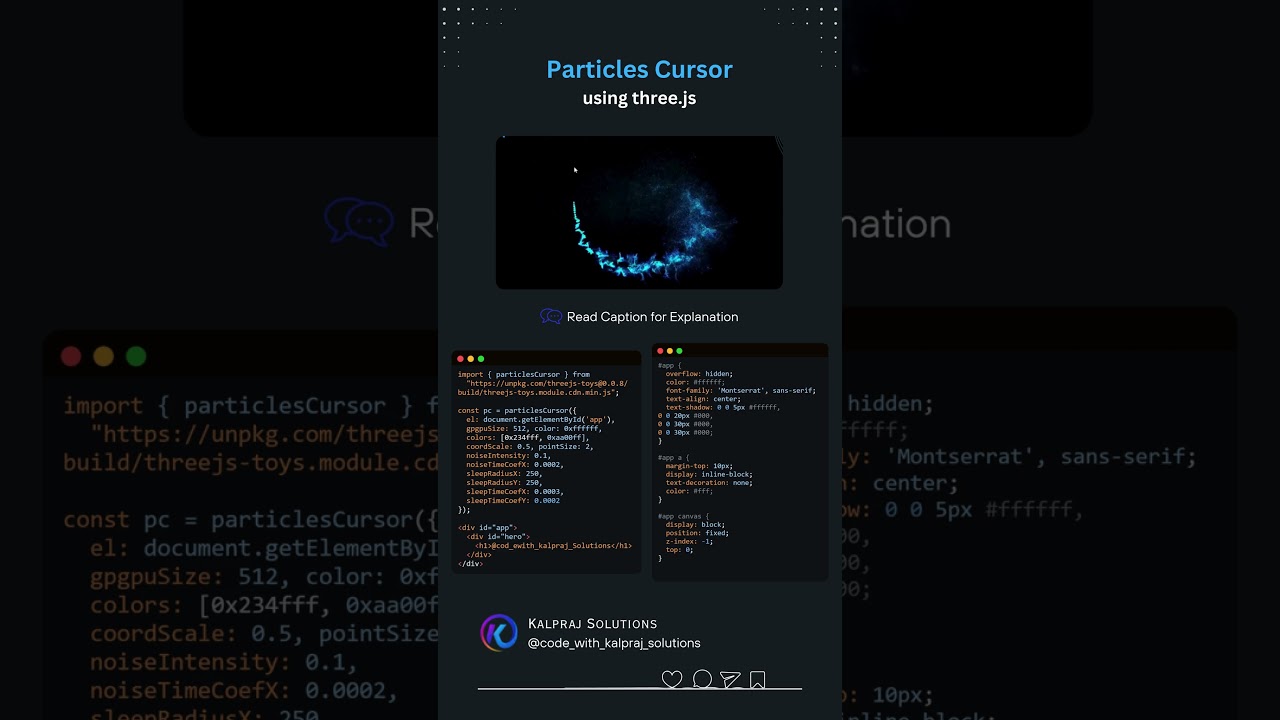This screenshot has width=1280, height=720.
Task: Click 'build/threejs-toys.module.cdn.min.js' line
Action: coord(538,392)
